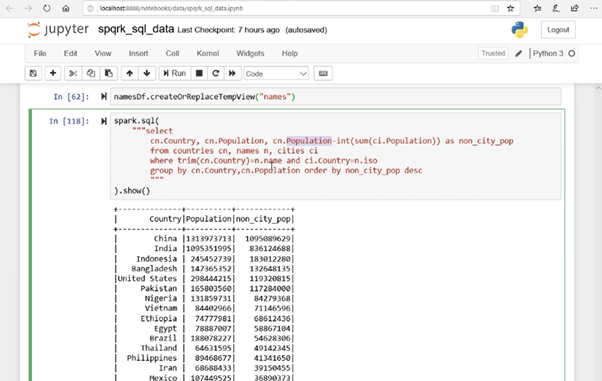This screenshot has height=381, width=602.
Task: Click the Python logo icon
Action: point(519,30)
